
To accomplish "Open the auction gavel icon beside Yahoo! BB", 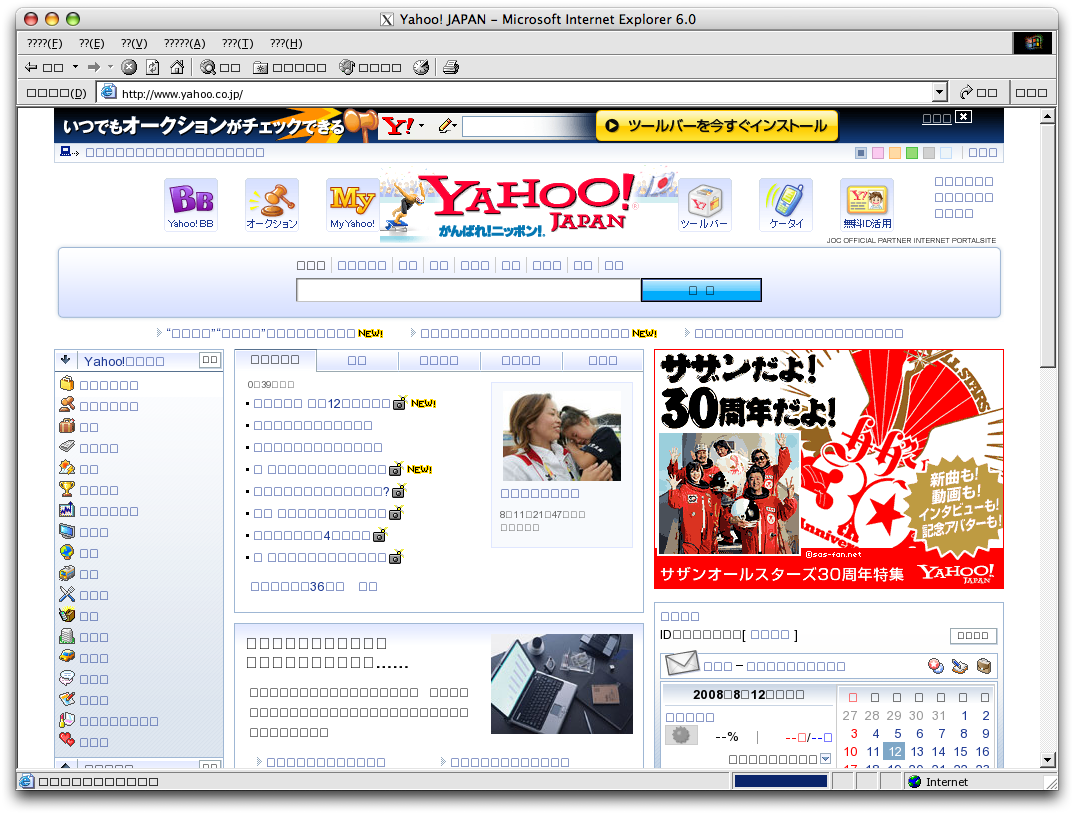I will tap(272, 204).
